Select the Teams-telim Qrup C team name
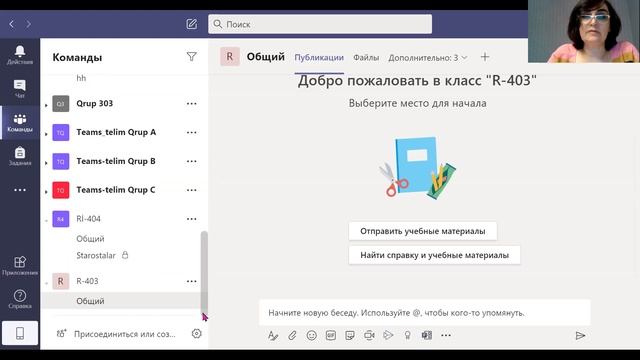The width and height of the screenshot is (640, 360). pyautogui.click(x=116, y=190)
